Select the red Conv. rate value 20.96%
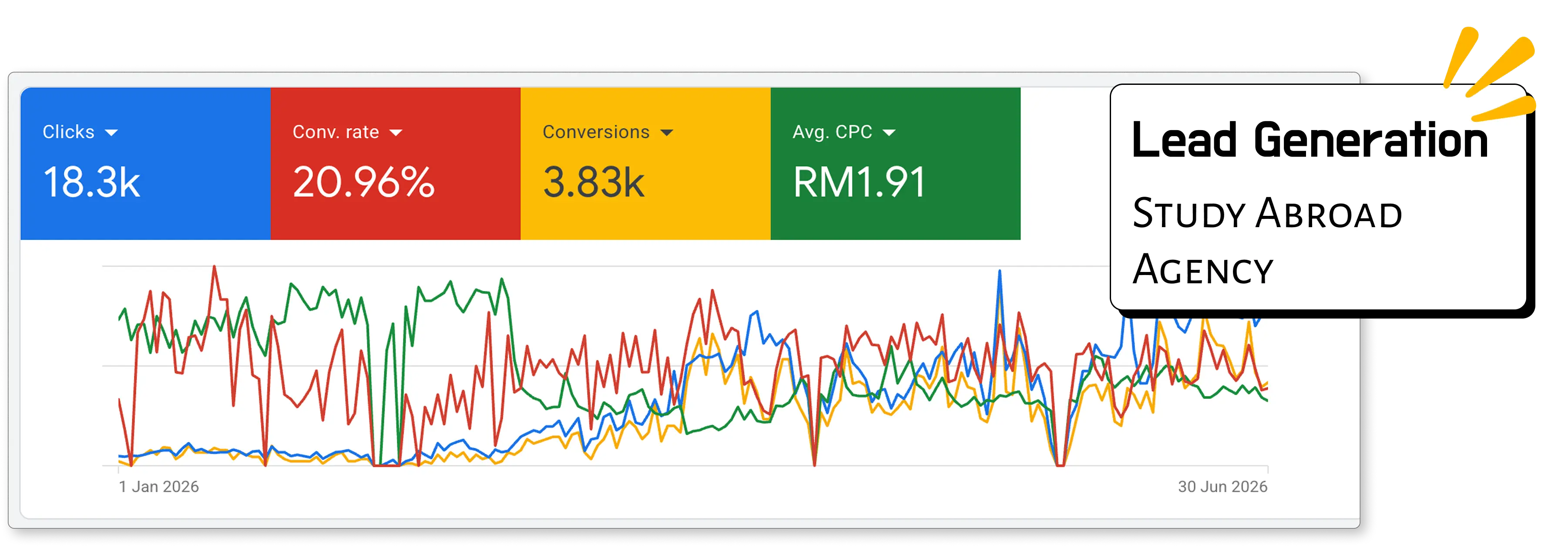 [x=363, y=182]
